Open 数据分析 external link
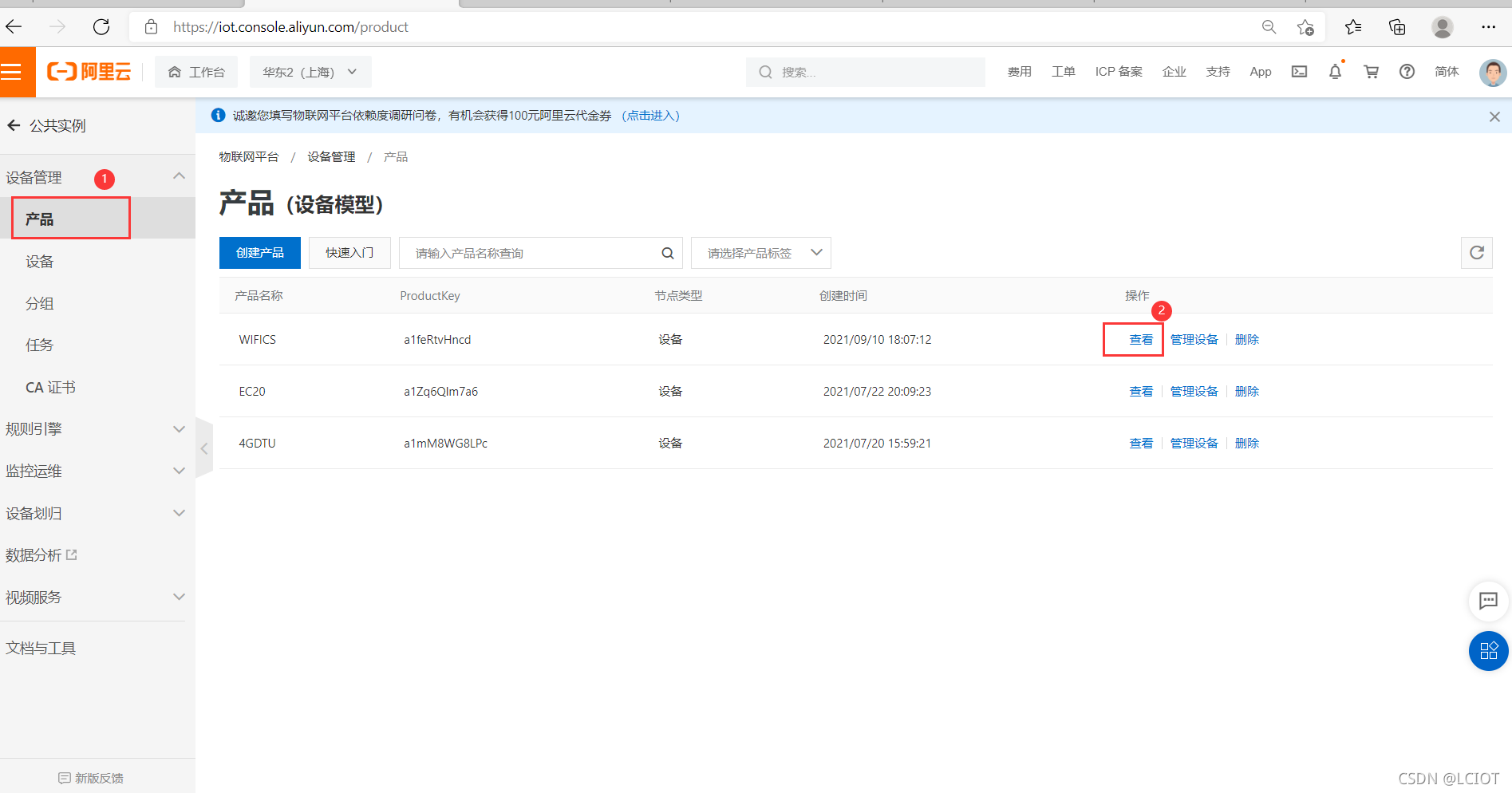Image resolution: width=1512 pixels, height=793 pixels. (x=41, y=555)
